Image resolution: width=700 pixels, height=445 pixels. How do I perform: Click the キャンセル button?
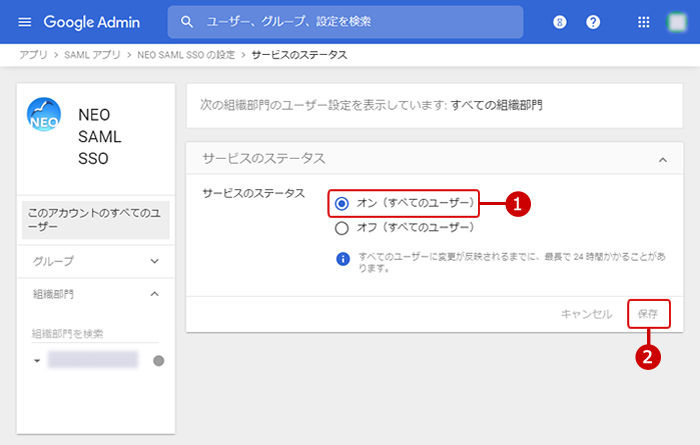click(586, 314)
